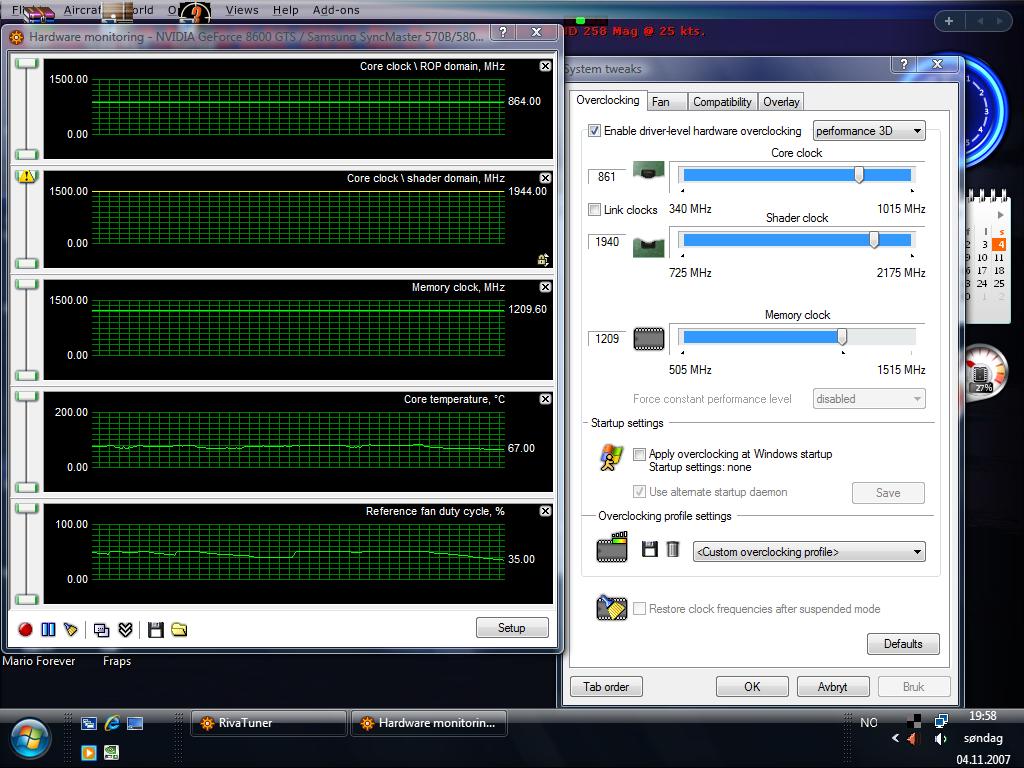Switch to the Overclocking tab
This screenshot has width=1024, height=768.
click(x=607, y=100)
